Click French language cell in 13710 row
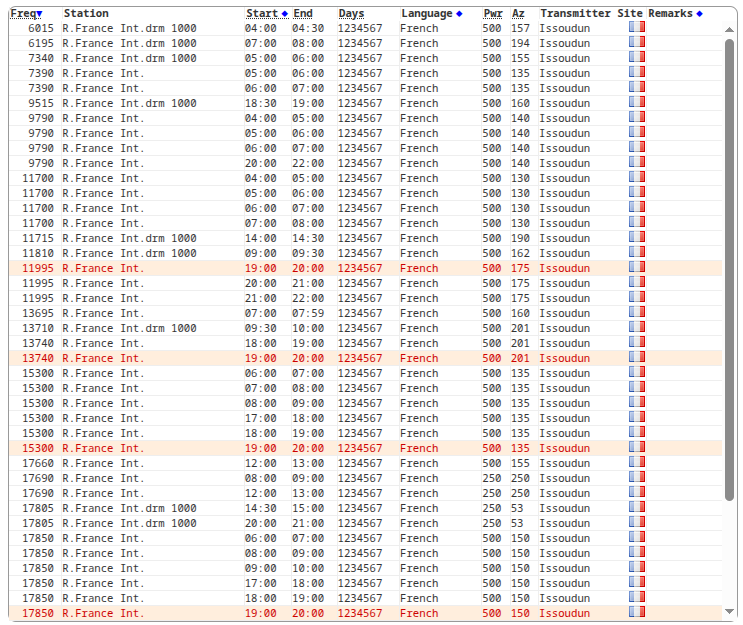The image size is (743, 625). pyautogui.click(x=419, y=328)
